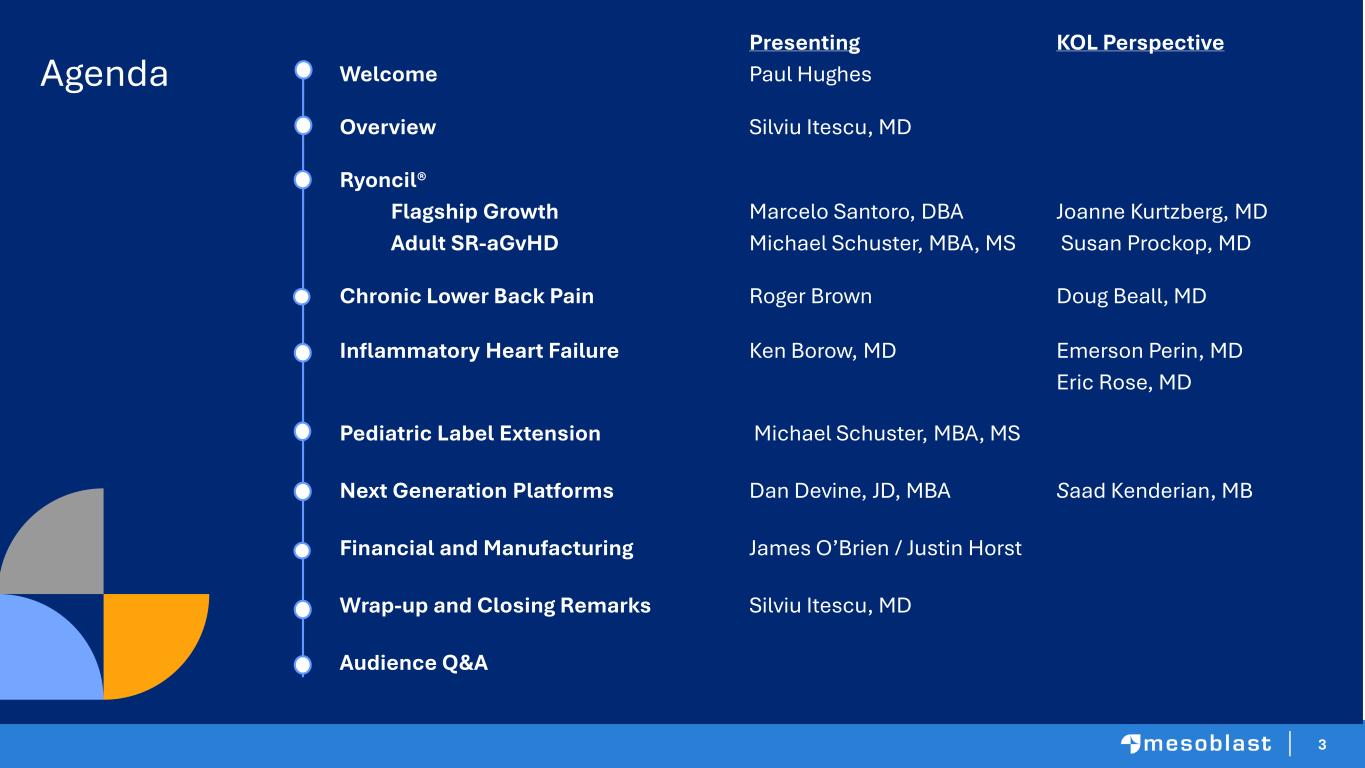Select the Chronic Lower Back Pain bullet
This screenshot has width=1365, height=768.
pos(304,297)
